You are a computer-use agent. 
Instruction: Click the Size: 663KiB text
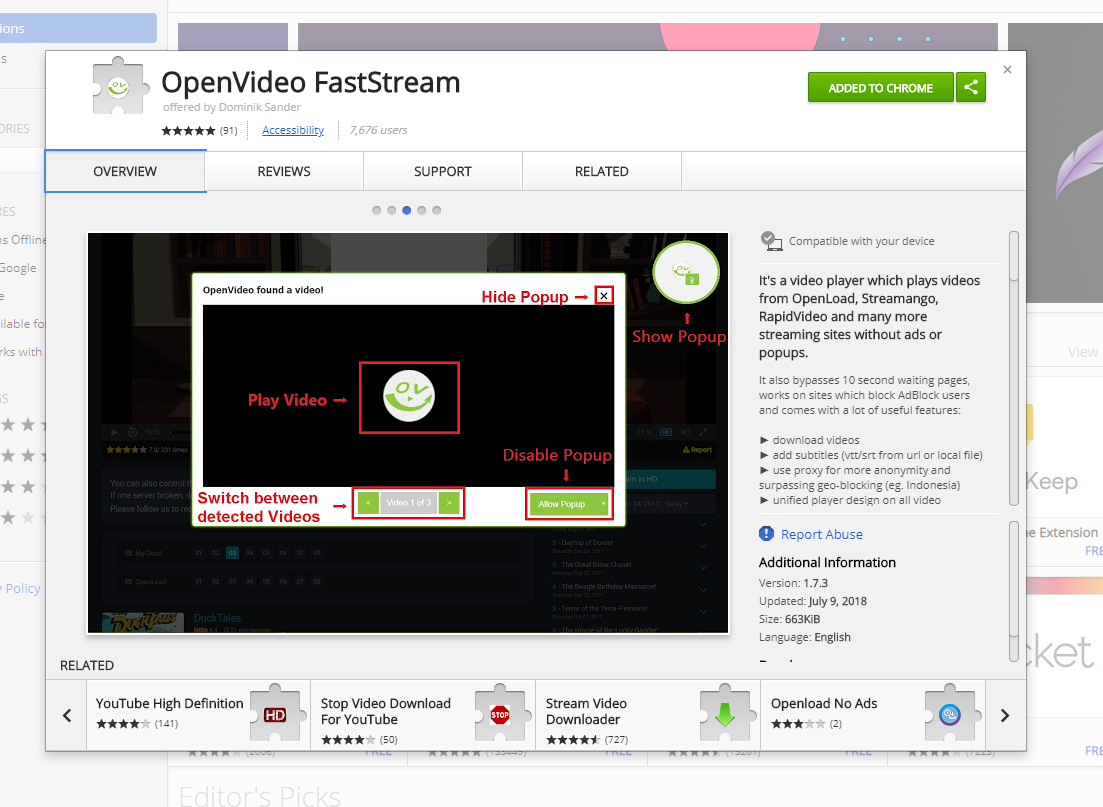(789, 619)
